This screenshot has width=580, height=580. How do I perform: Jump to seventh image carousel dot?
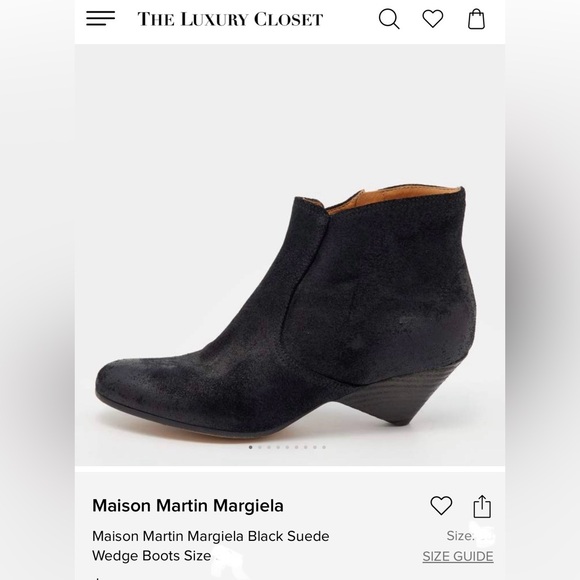click(x=306, y=447)
